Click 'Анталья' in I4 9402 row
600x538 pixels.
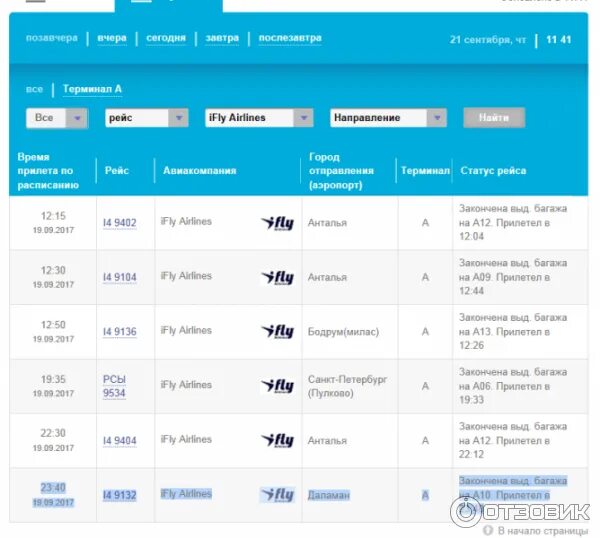(327, 223)
